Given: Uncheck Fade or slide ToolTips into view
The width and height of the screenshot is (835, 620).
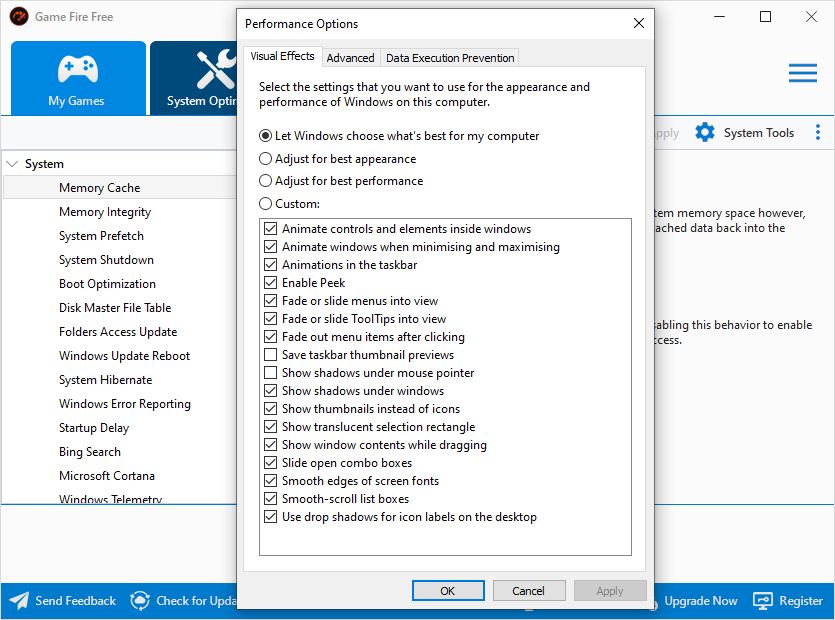Looking at the screenshot, I should (271, 319).
